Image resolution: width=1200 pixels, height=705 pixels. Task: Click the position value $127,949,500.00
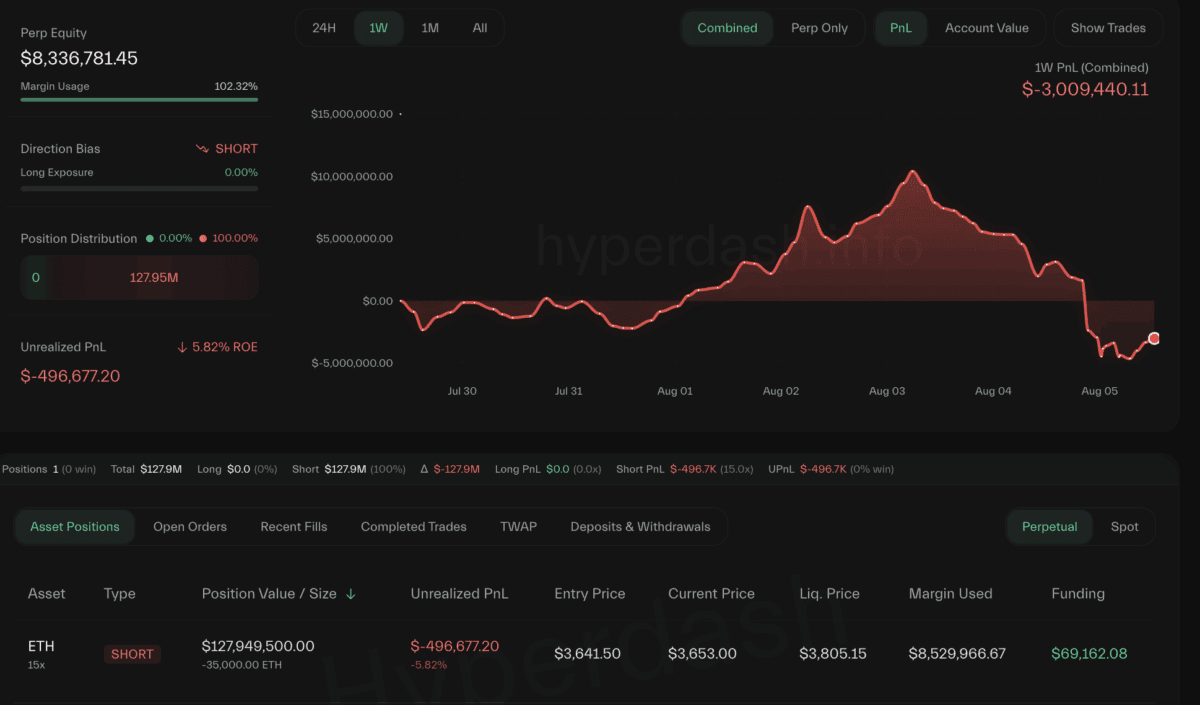tap(258, 646)
